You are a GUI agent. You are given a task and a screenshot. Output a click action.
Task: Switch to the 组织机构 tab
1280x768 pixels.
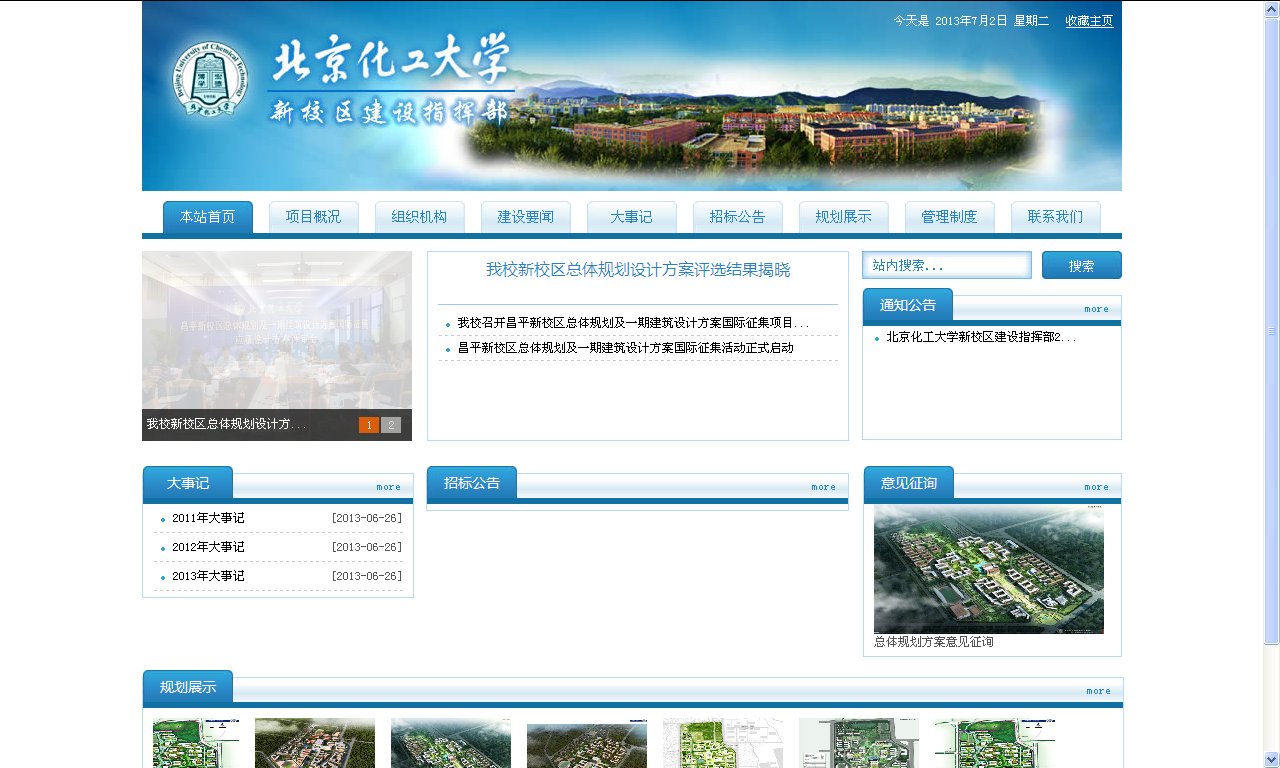pyautogui.click(x=419, y=217)
